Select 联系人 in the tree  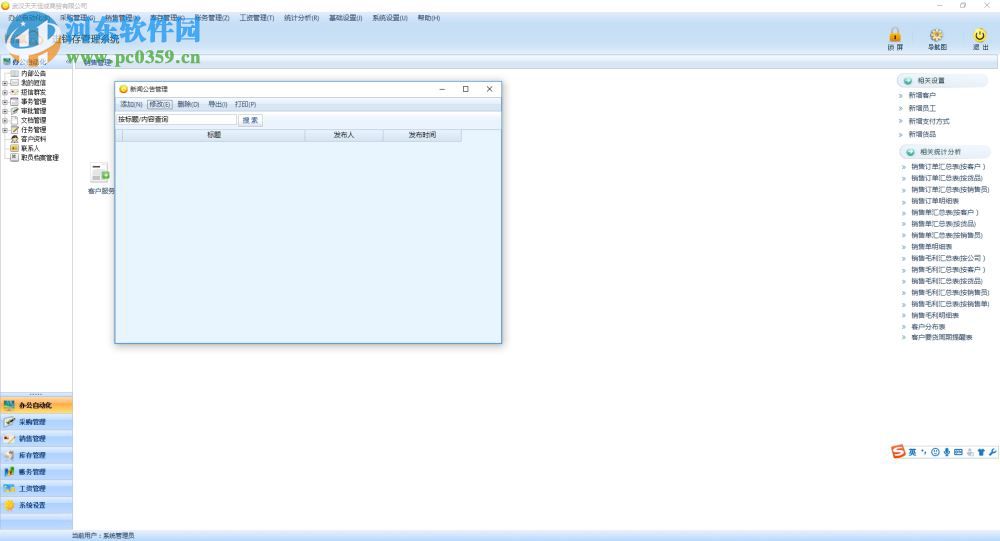(30, 148)
